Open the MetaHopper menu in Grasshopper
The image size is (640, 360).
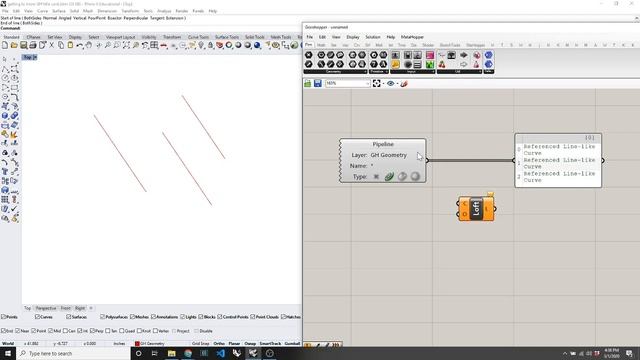tap(412, 37)
